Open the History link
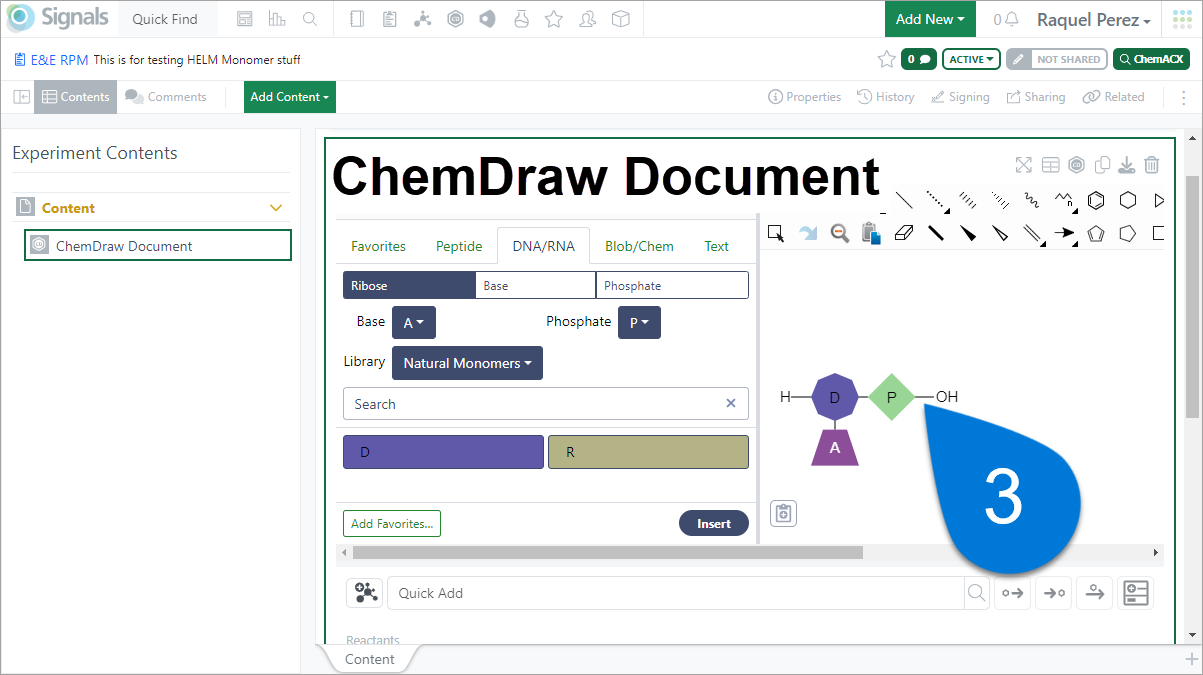The image size is (1203, 675). coord(886,97)
